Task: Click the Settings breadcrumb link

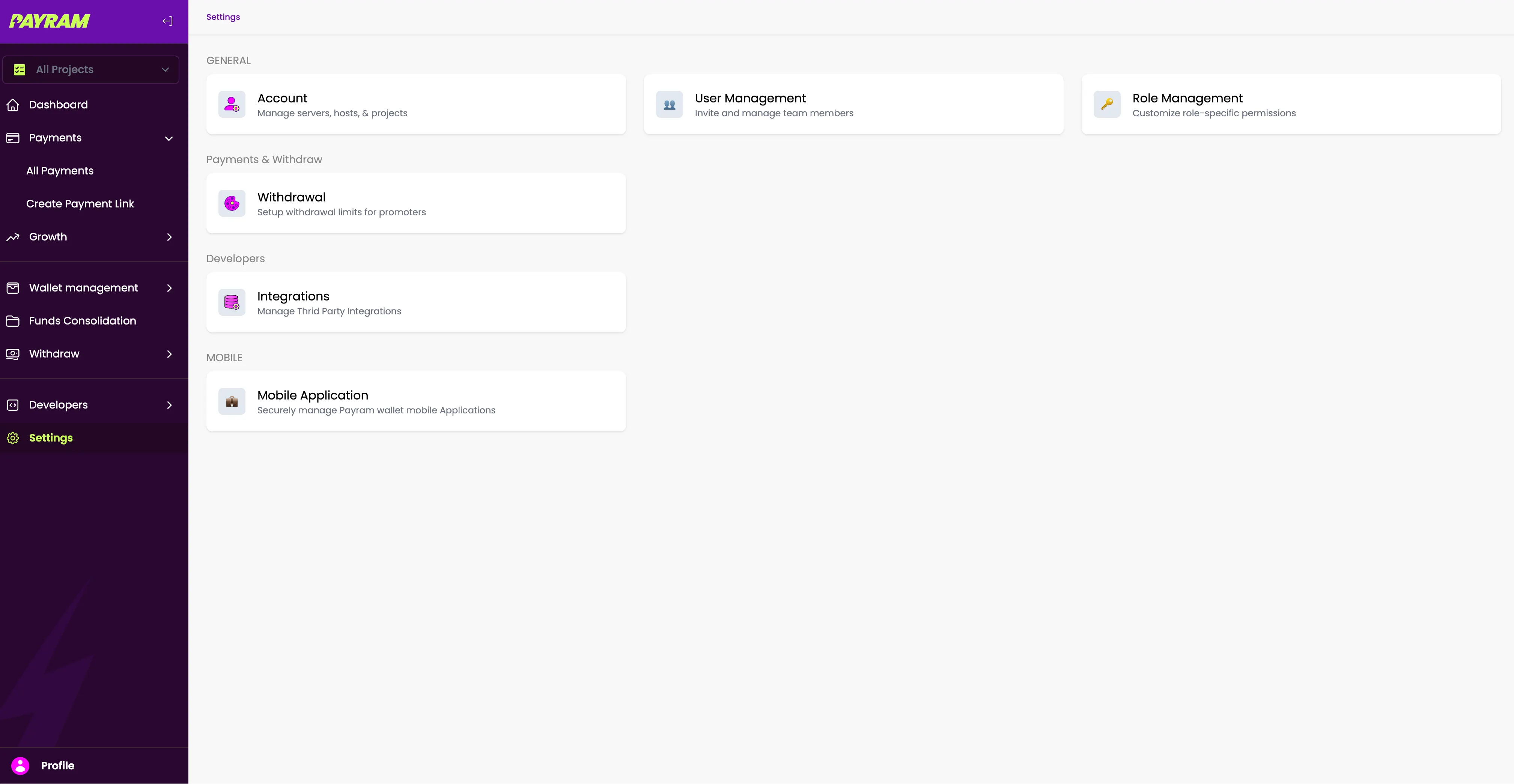Action: point(223,17)
